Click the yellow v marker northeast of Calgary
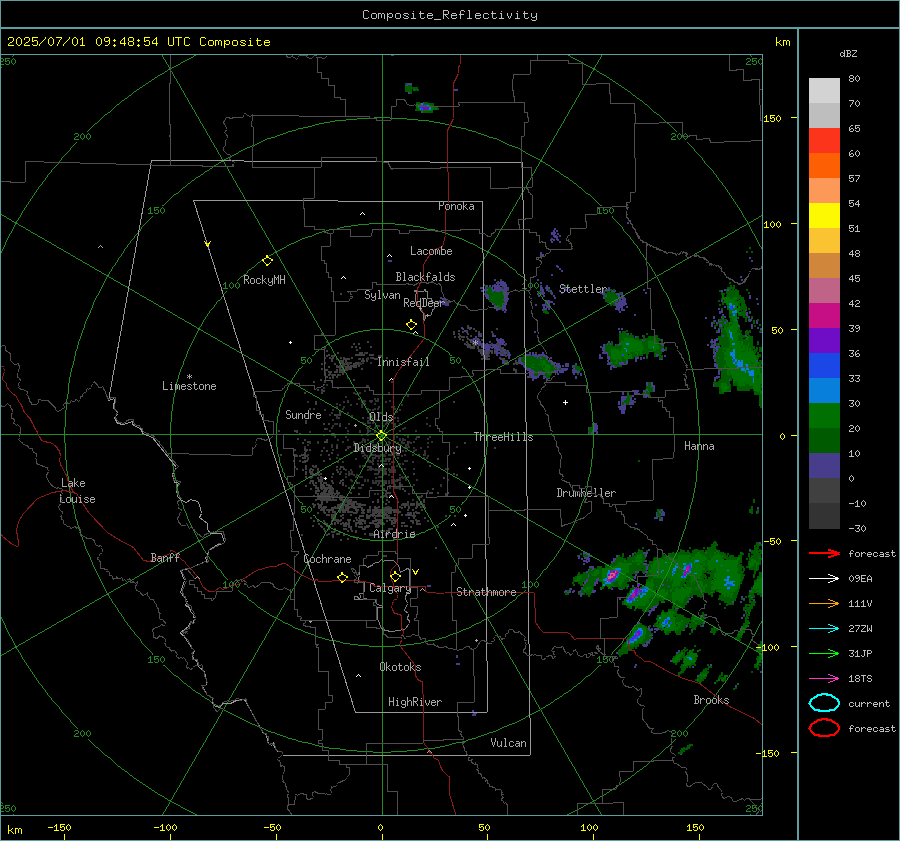The height and width of the screenshot is (841, 900). (416, 572)
